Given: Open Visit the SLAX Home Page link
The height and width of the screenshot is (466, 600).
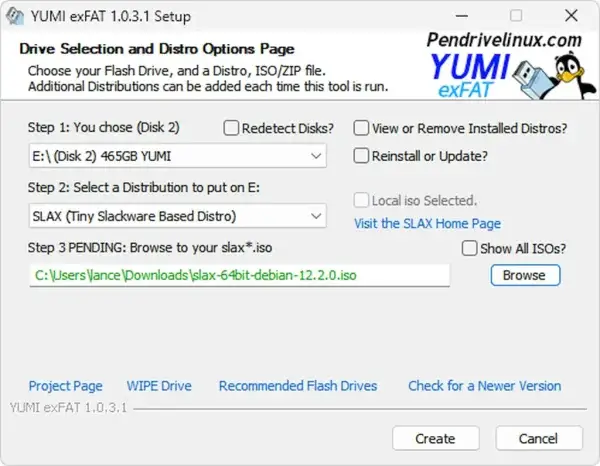Looking at the screenshot, I should pos(427,223).
